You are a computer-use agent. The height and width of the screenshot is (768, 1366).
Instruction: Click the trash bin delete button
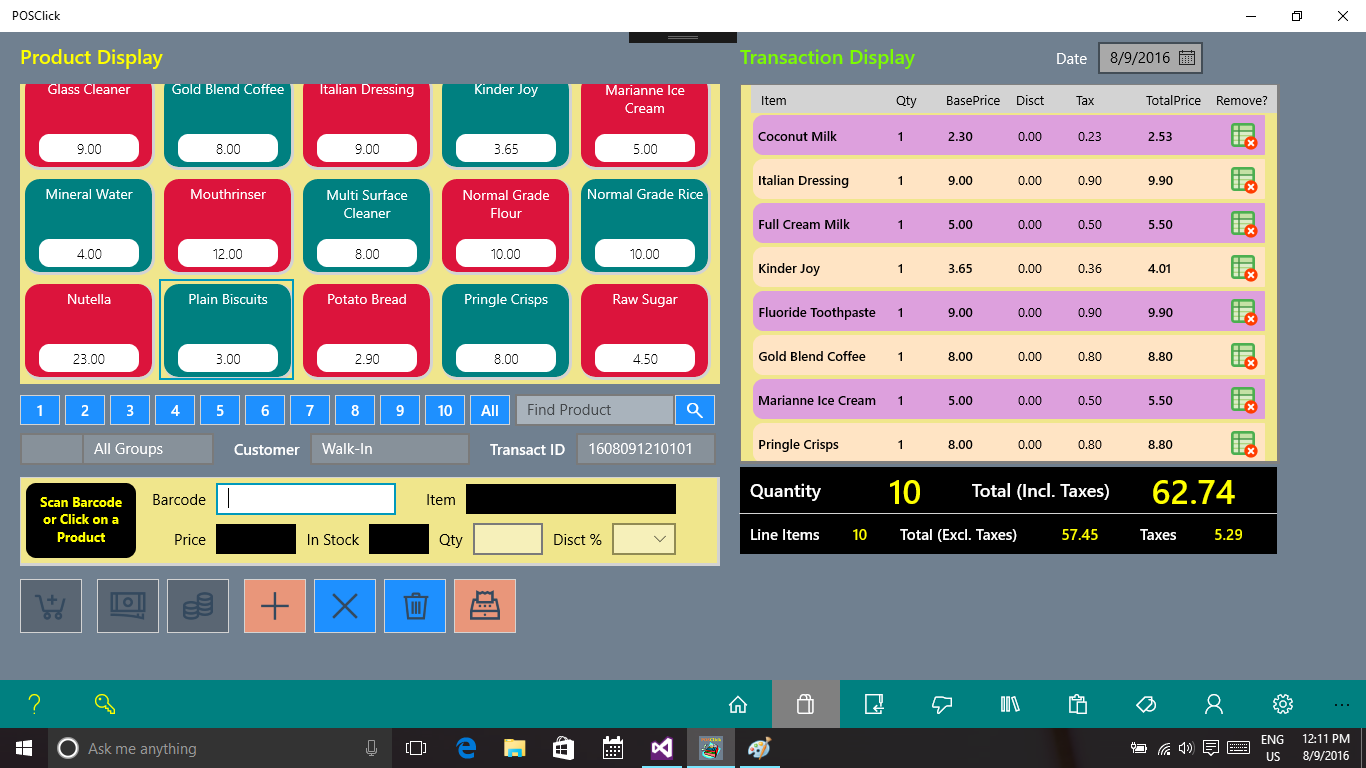(415, 606)
